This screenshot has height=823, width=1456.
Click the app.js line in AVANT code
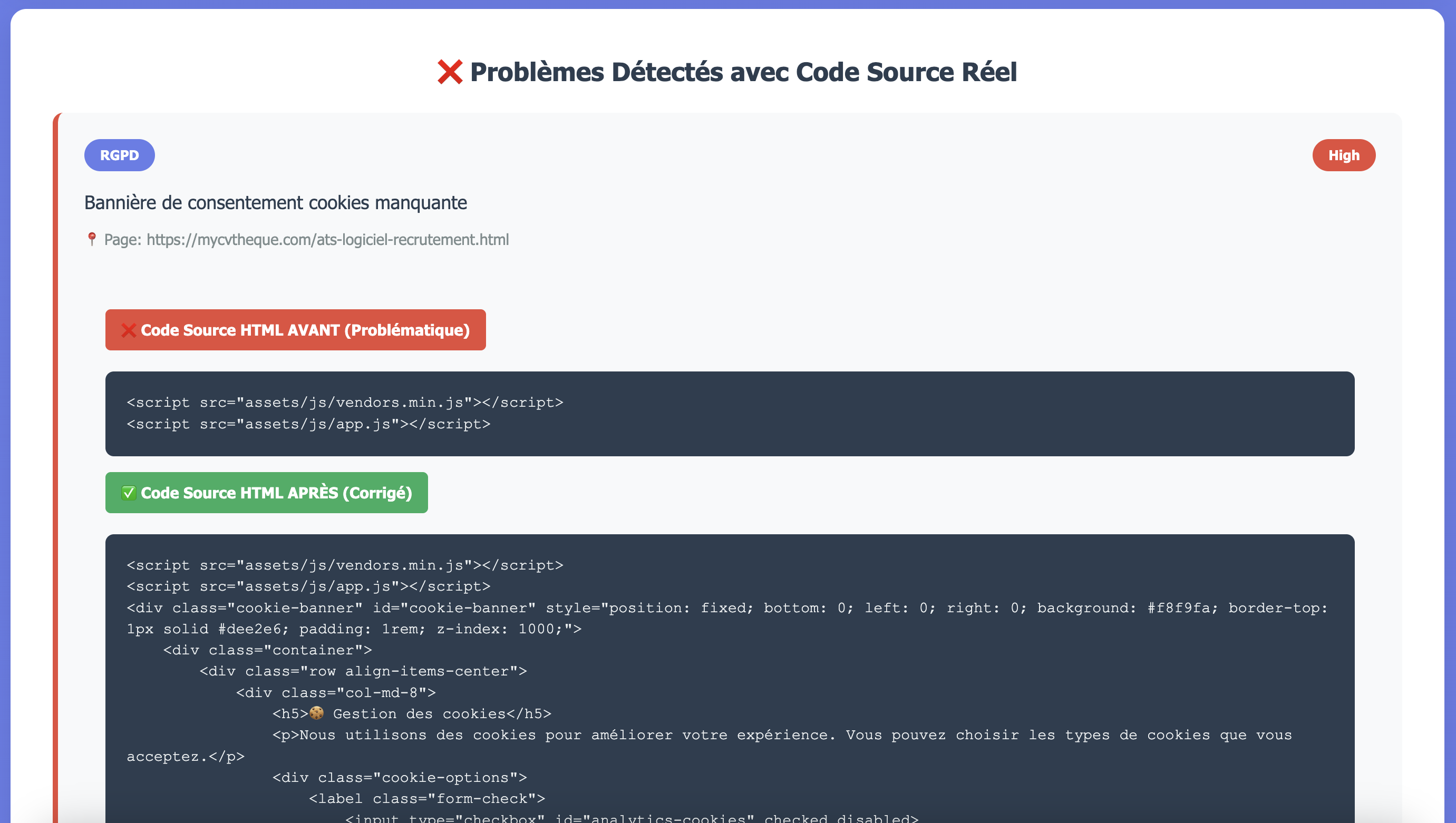[x=308, y=424]
